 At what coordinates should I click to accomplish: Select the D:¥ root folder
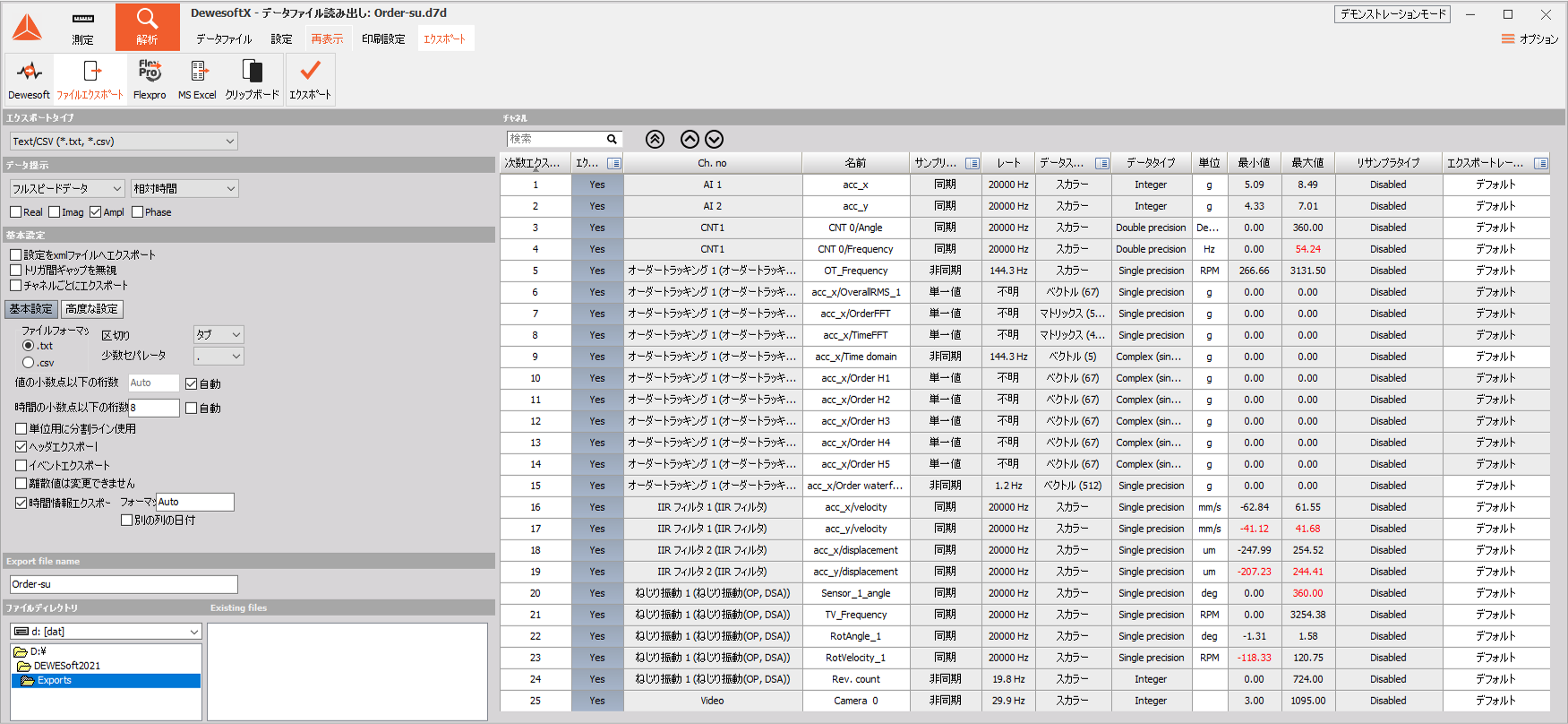point(30,651)
